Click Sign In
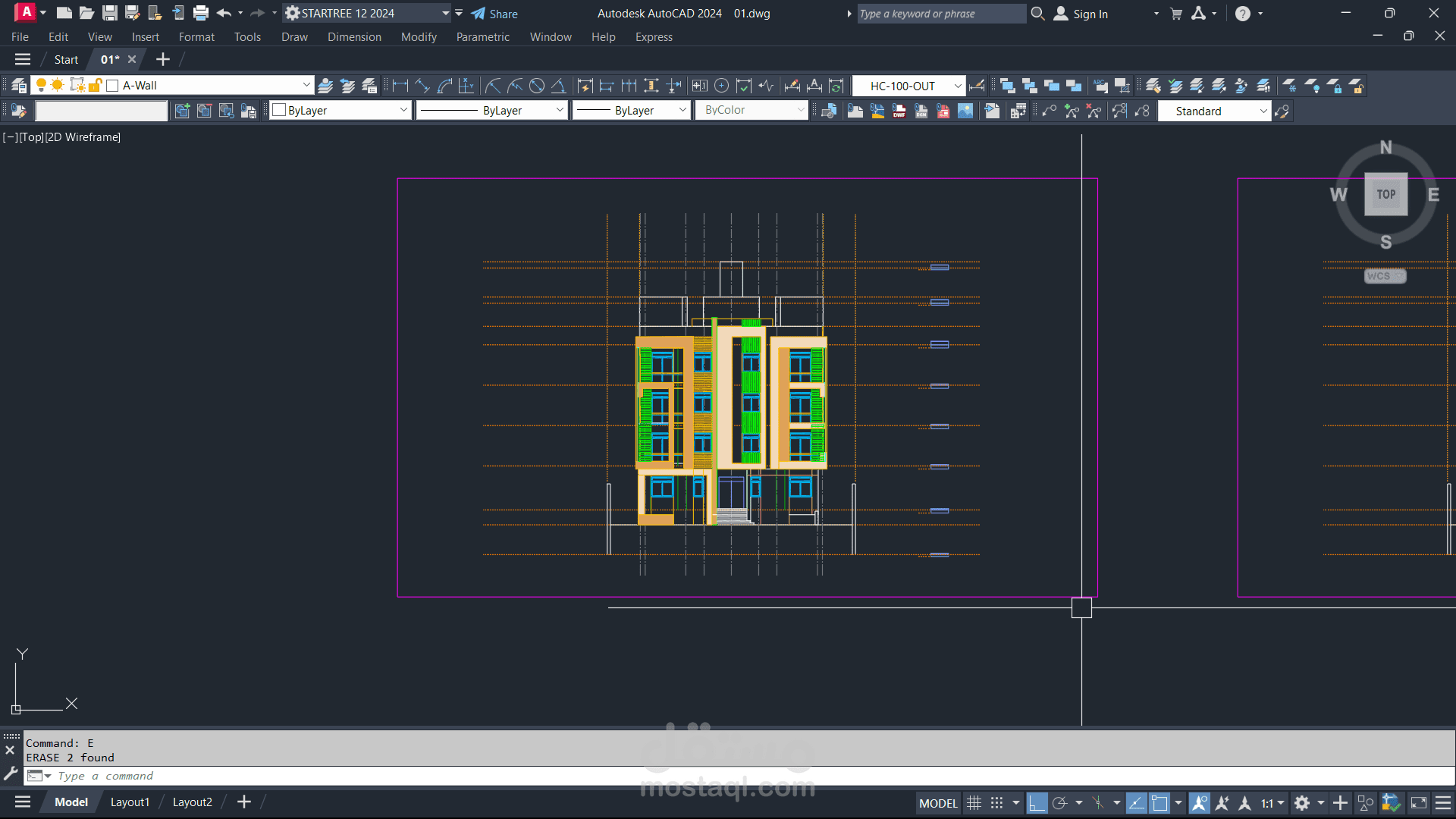1456x819 pixels. coord(1090,14)
